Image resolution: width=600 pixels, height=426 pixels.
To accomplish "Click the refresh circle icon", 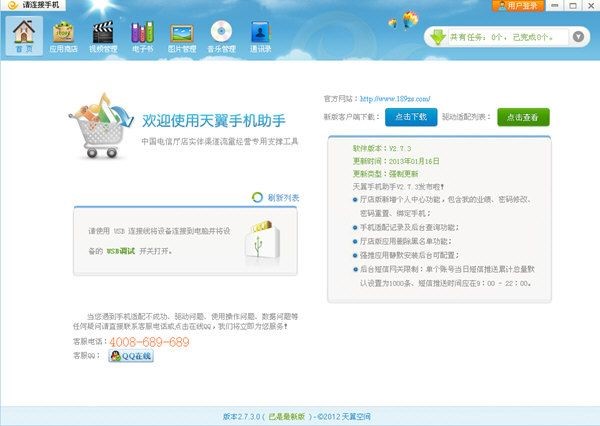I will coord(257,197).
